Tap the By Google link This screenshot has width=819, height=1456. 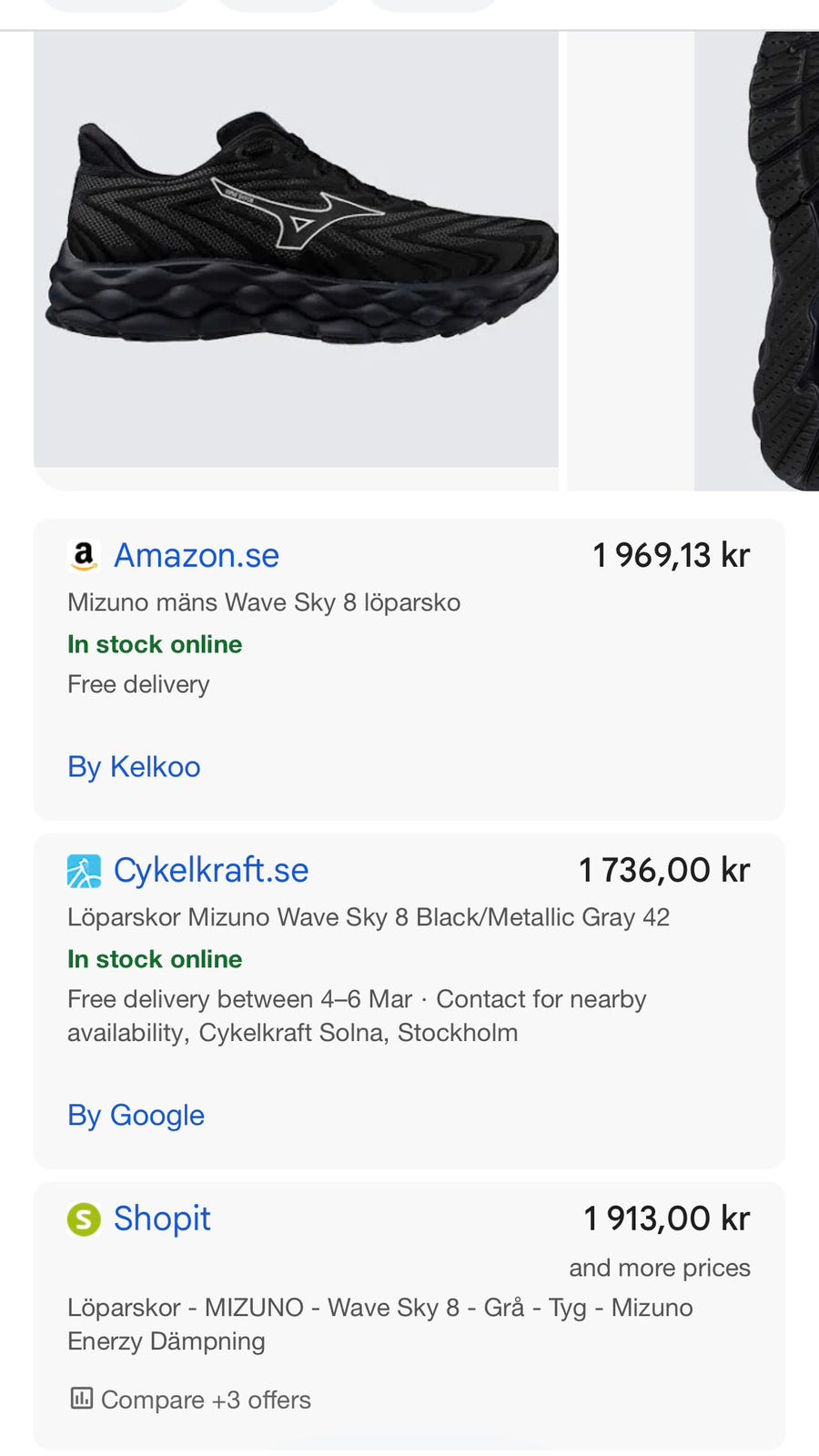point(136,1116)
